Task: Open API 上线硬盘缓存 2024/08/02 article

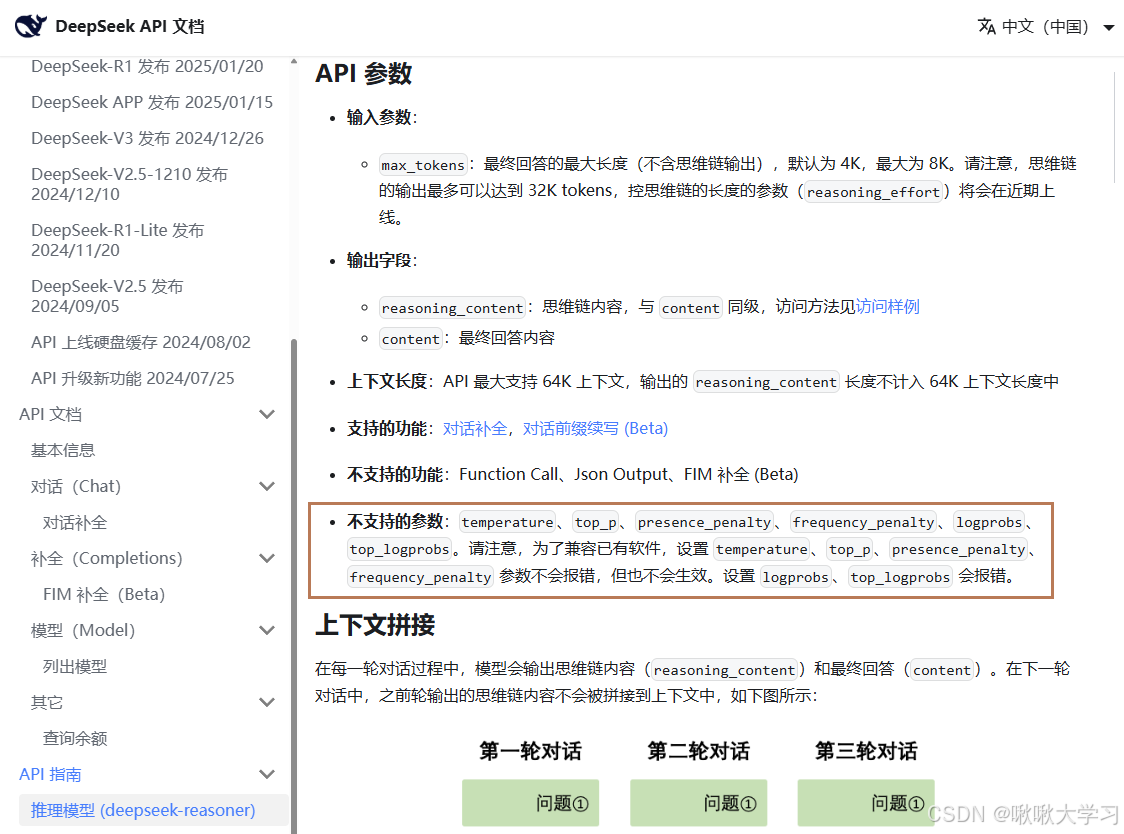Action: pyautogui.click(x=140, y=342)
